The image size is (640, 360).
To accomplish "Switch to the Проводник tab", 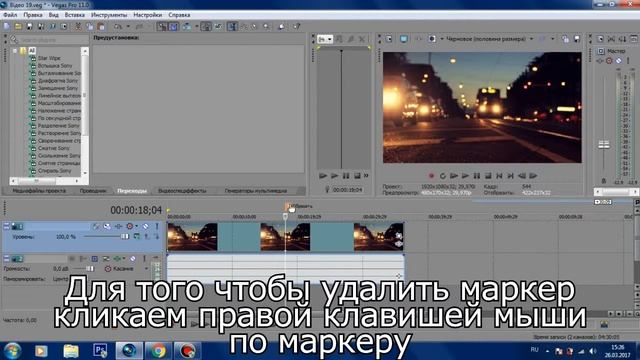I will pyautogui.click(x=93, y=191).
